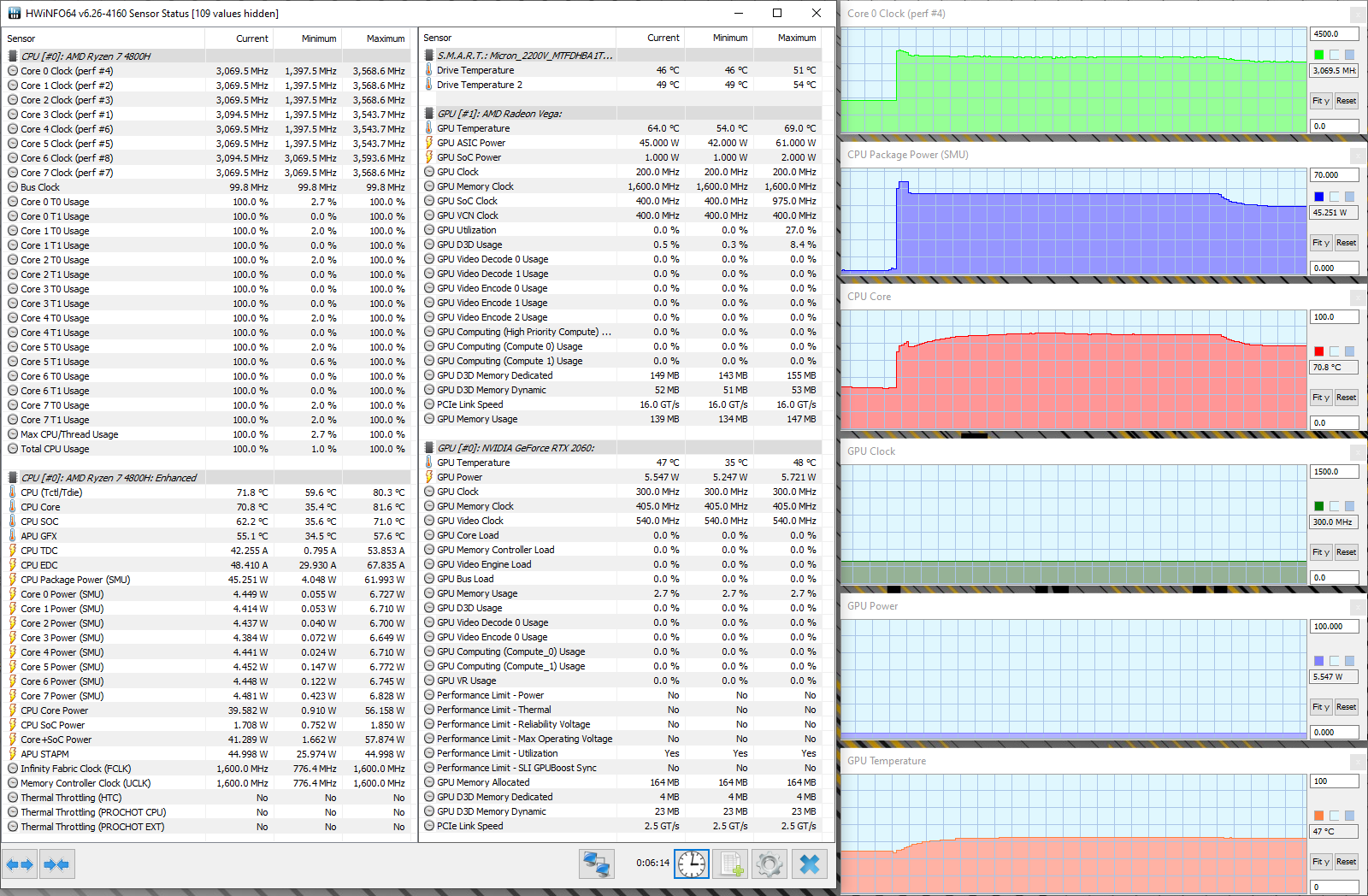Click the circle icon beside Performance Limit - Thermal
The image size is (1368, 896).
(429, 710)
